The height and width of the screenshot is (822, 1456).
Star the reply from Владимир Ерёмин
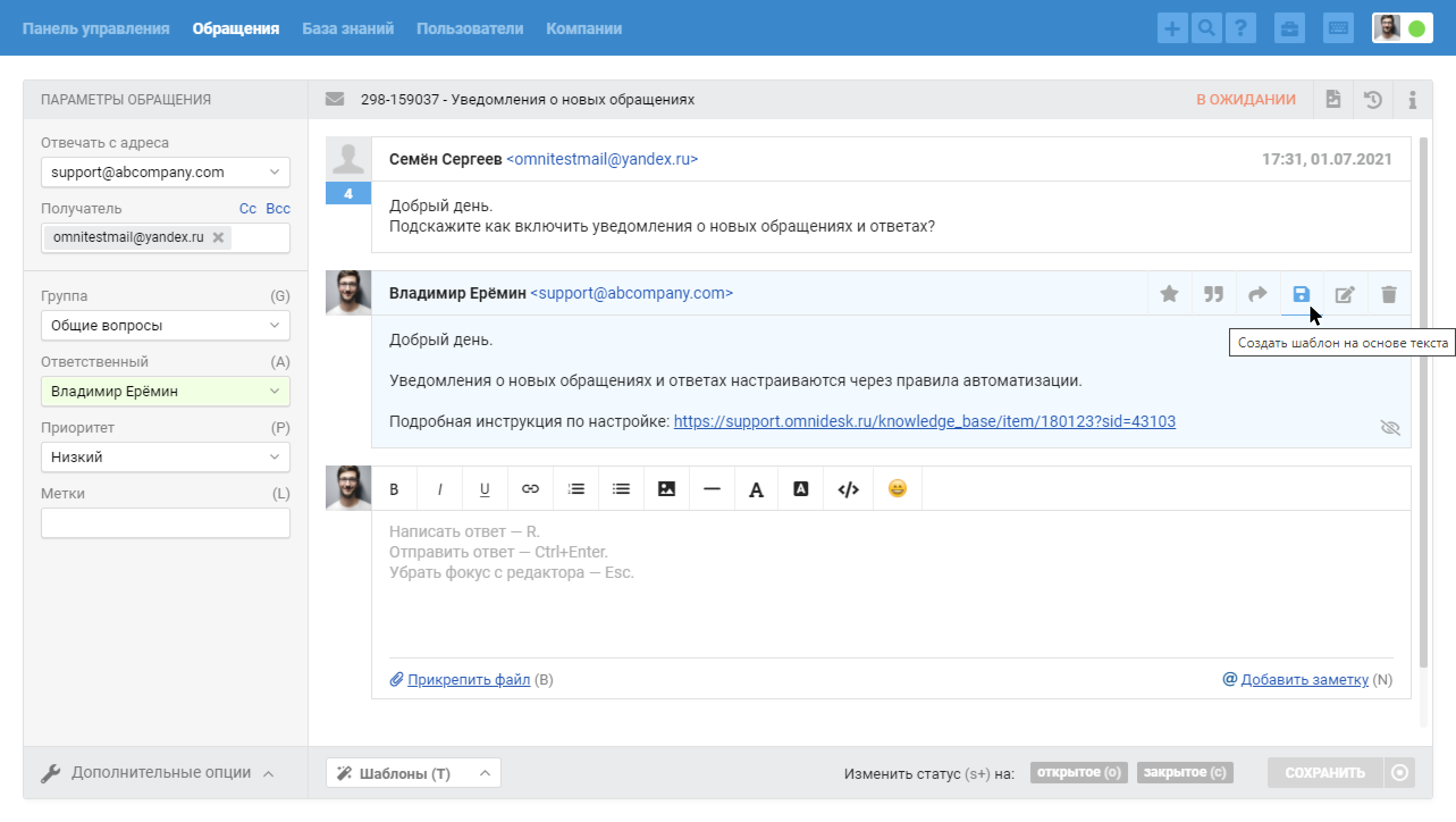[1169, 294]
